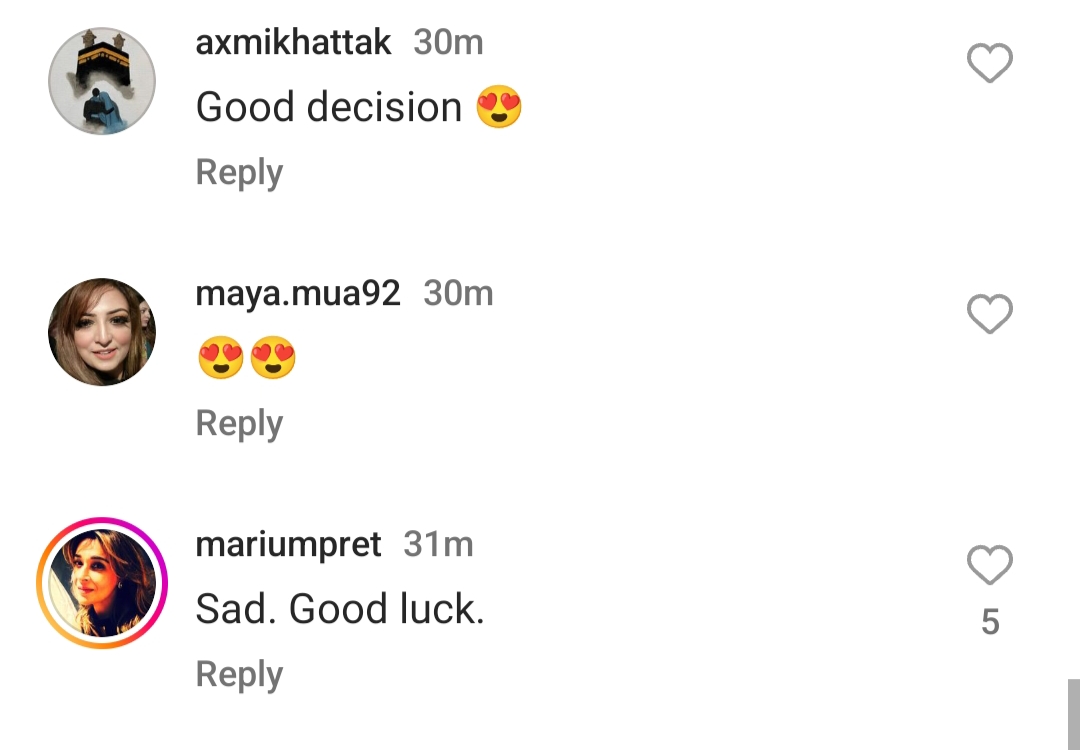Open the axmikhattak username link
Viewport: 1080px width, 750px height.
click(x=293, y=43)
